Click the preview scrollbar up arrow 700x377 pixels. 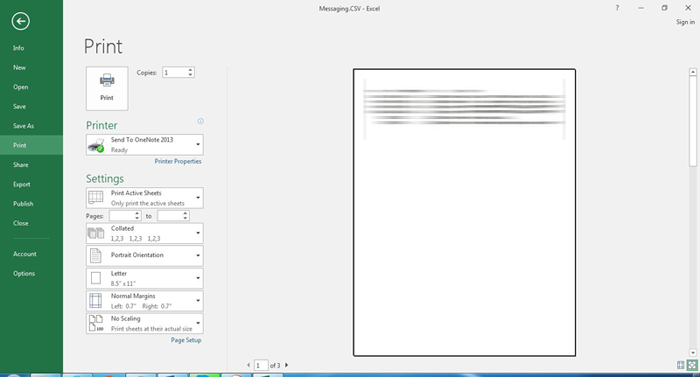[x=693, y=71]
